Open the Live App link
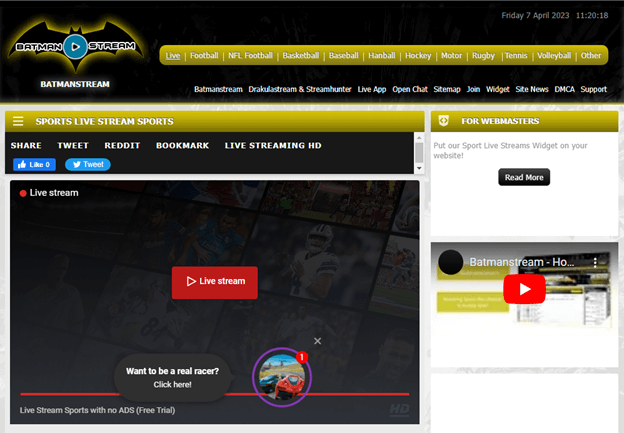The image size is (624, 433). [372, 89]
